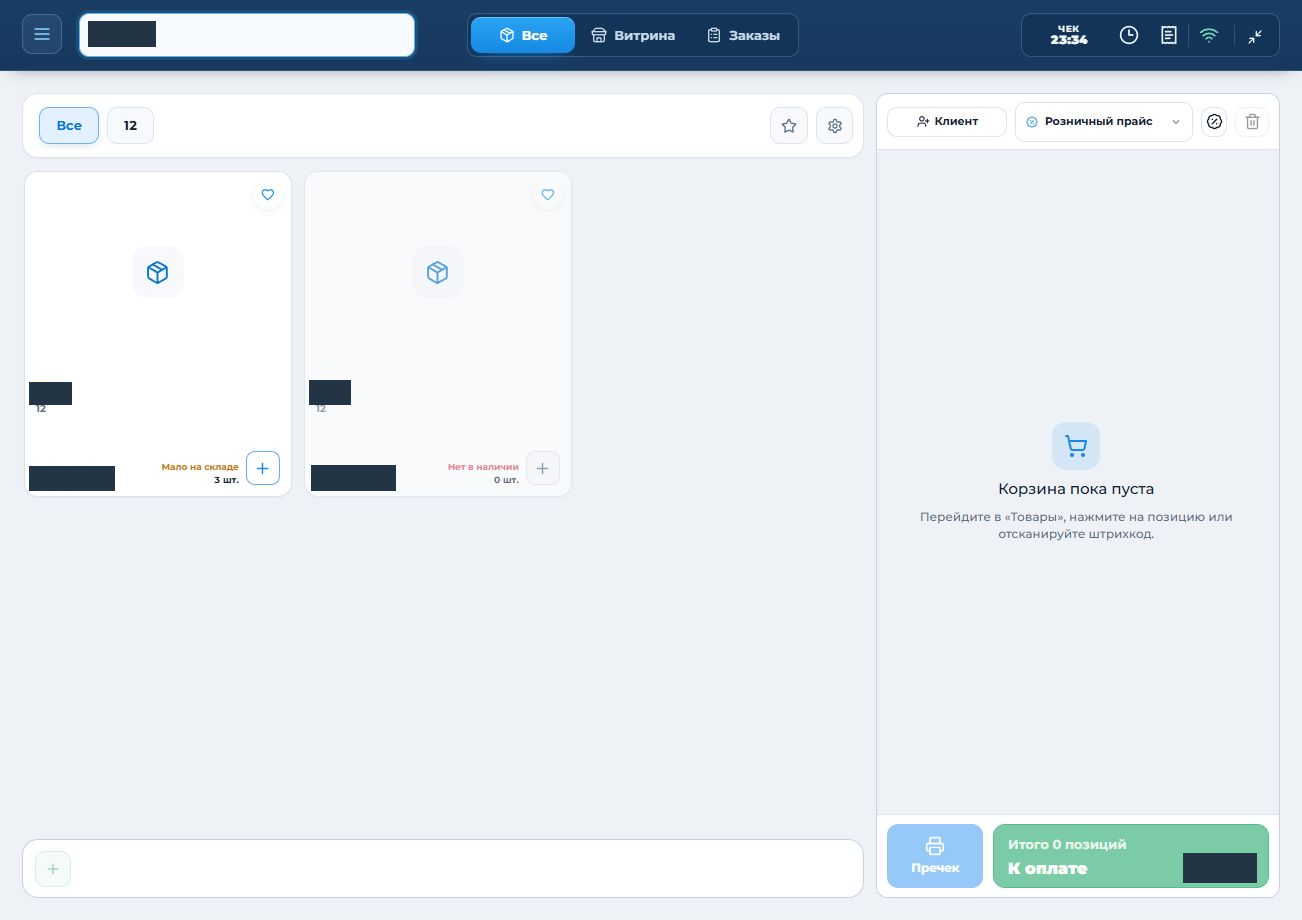The height and width of the screenshot is (920, 1302).
Task: Add the low-stock product to the cart
Action: [x=263, y=468]
